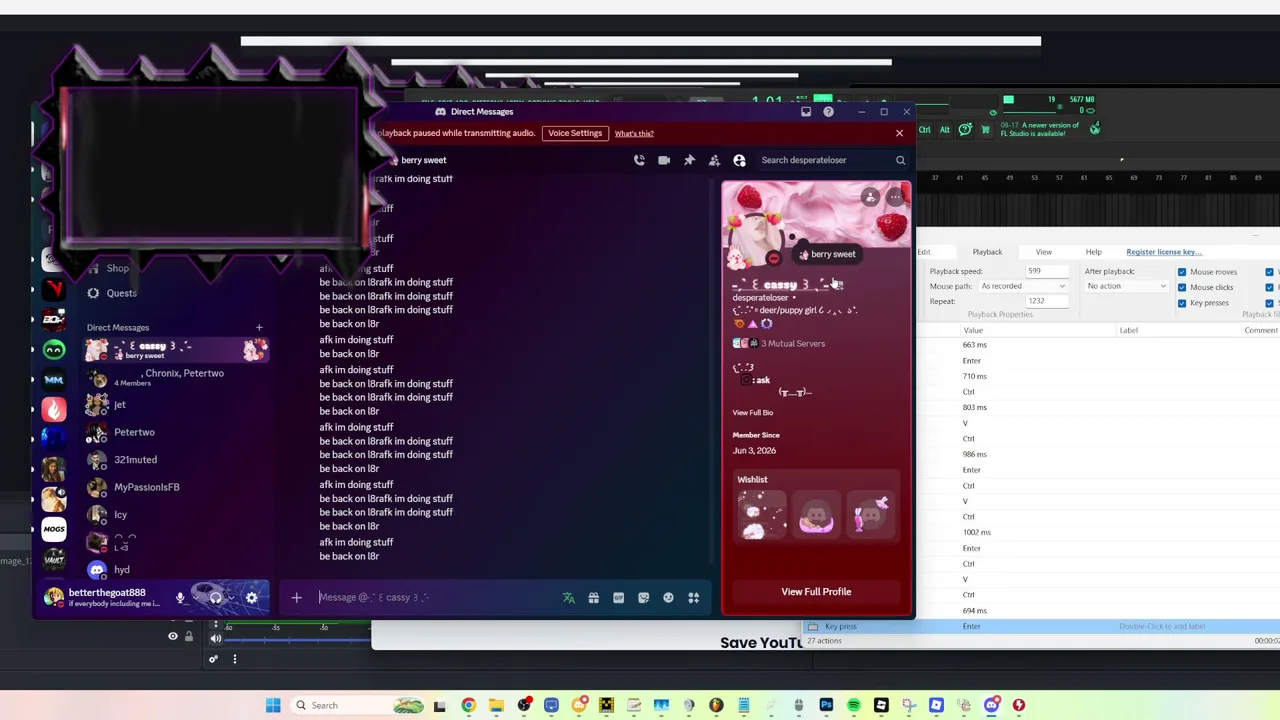Start a voice call with berry sweet
1280x720 pixels.
click(639, 160)
